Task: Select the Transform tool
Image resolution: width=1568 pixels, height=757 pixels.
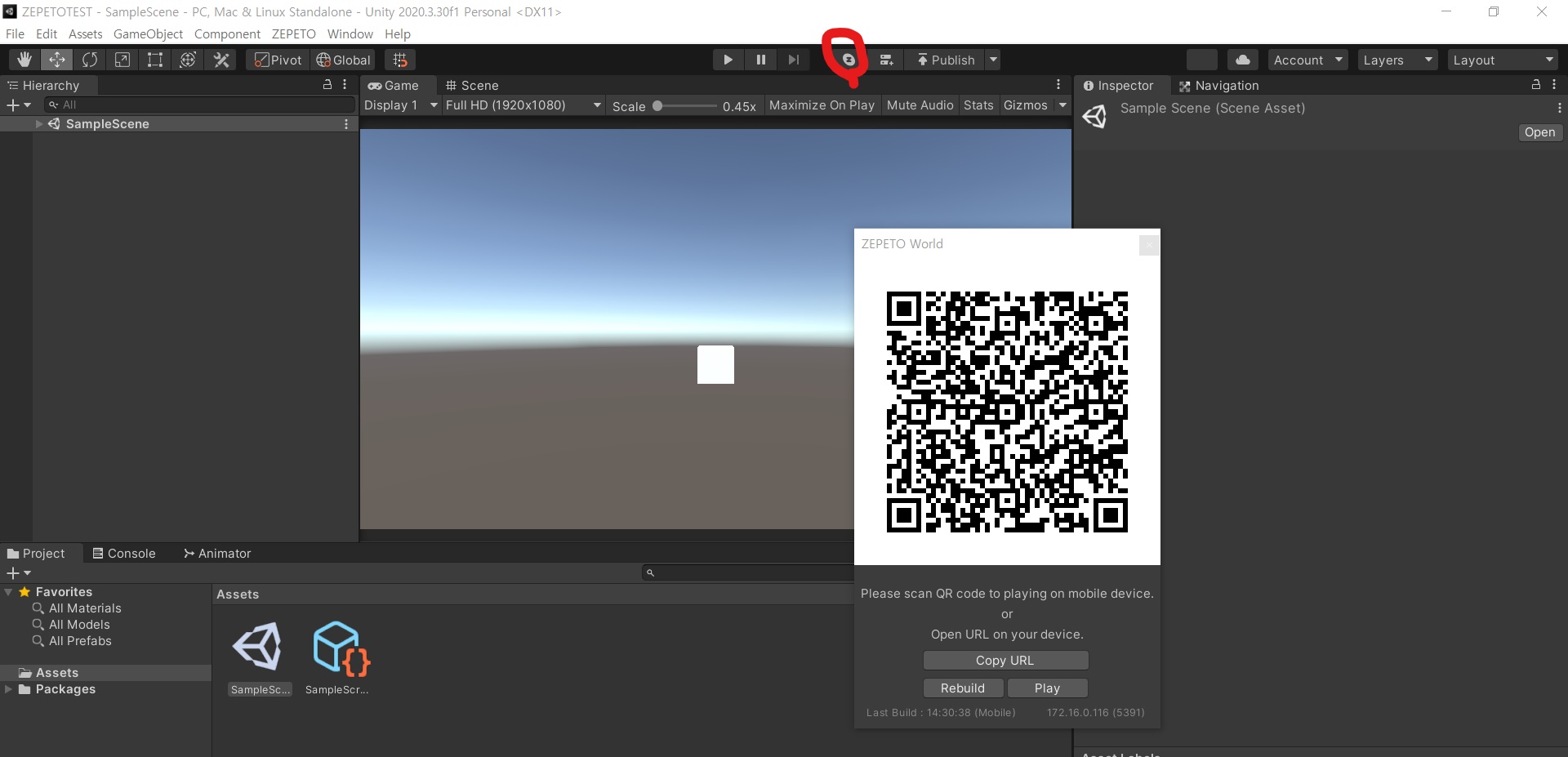Action: (188, 60)
